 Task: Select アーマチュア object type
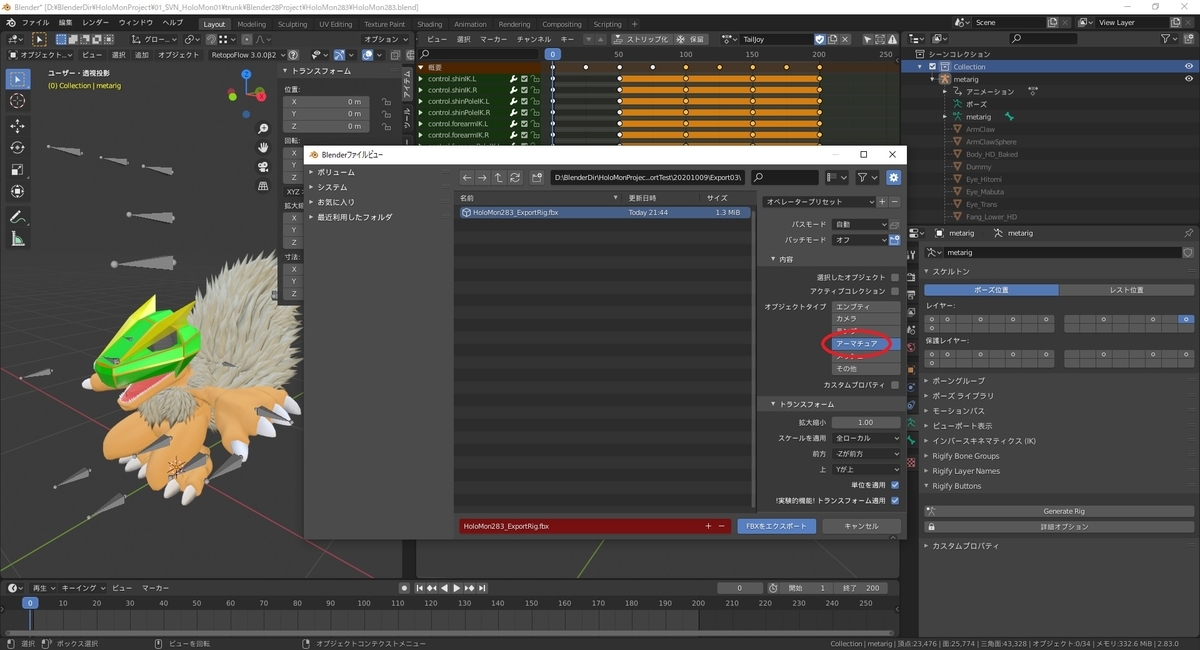[x=866, y=343]
